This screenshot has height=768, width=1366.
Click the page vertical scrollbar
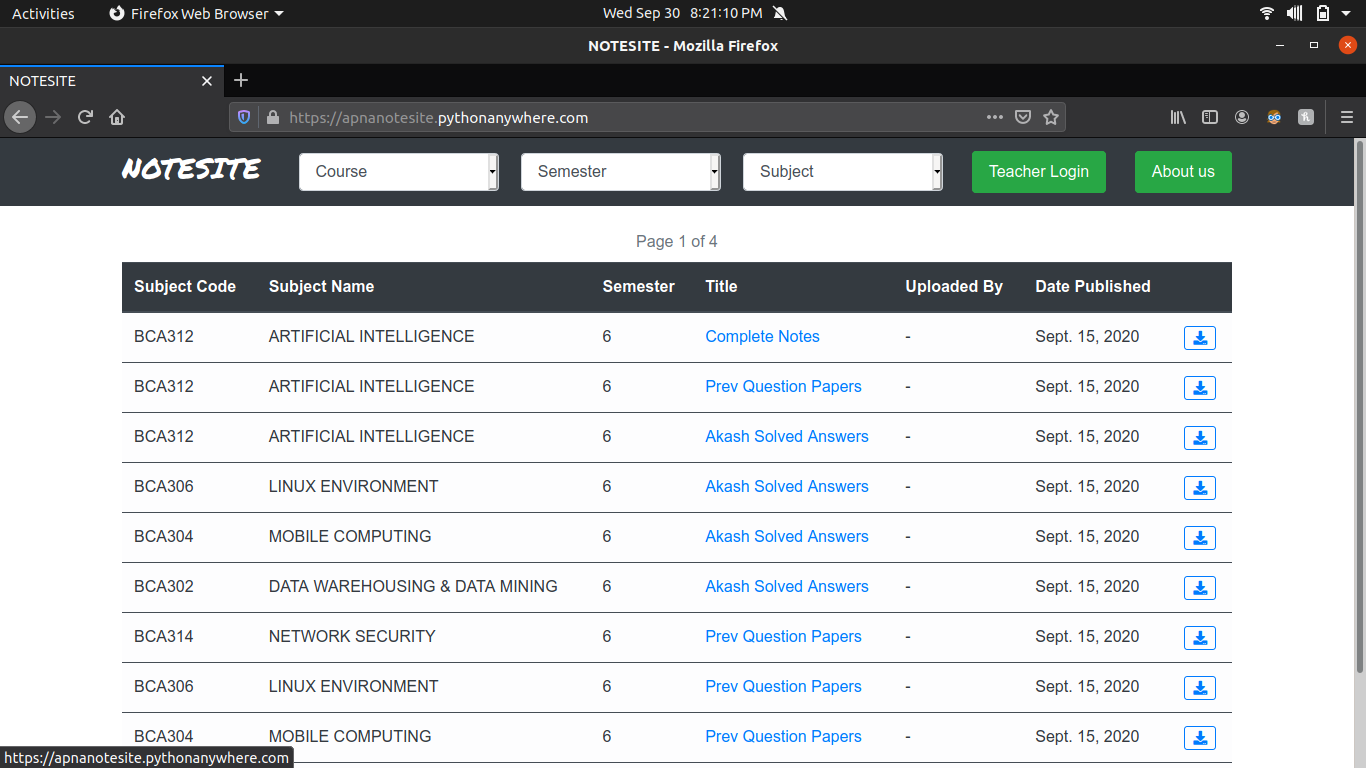[1359, 405]
